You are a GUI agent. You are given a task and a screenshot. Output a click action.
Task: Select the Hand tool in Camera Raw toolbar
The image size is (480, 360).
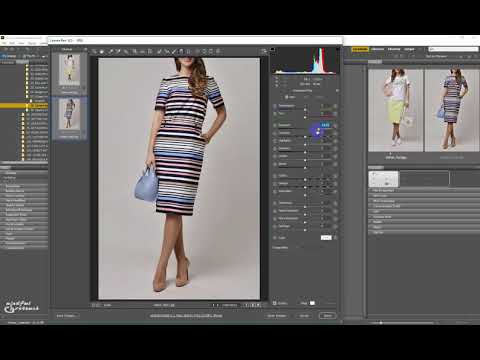tap(102, 52)
